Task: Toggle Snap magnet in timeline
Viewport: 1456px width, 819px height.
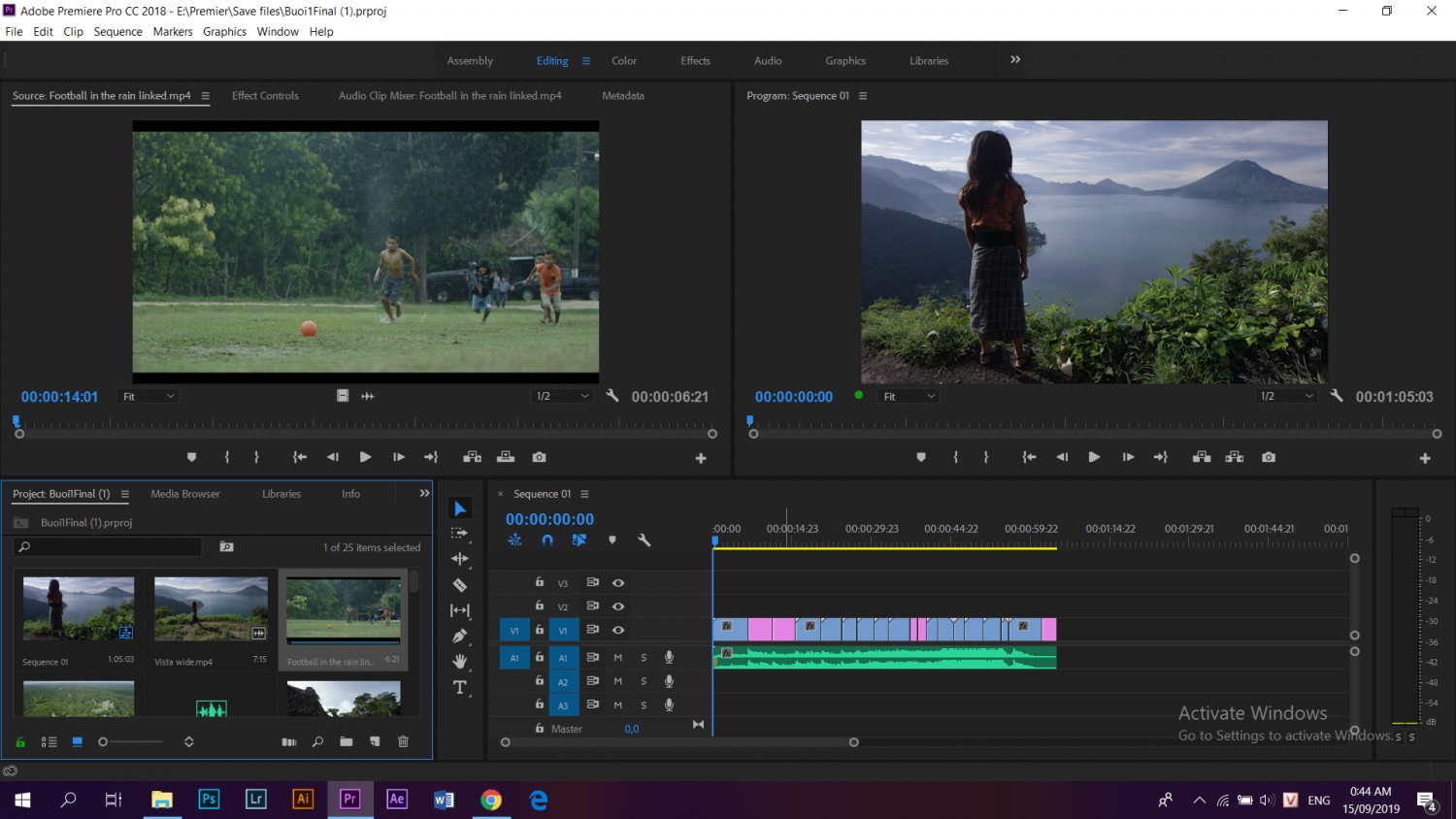Action: [547, 541]
